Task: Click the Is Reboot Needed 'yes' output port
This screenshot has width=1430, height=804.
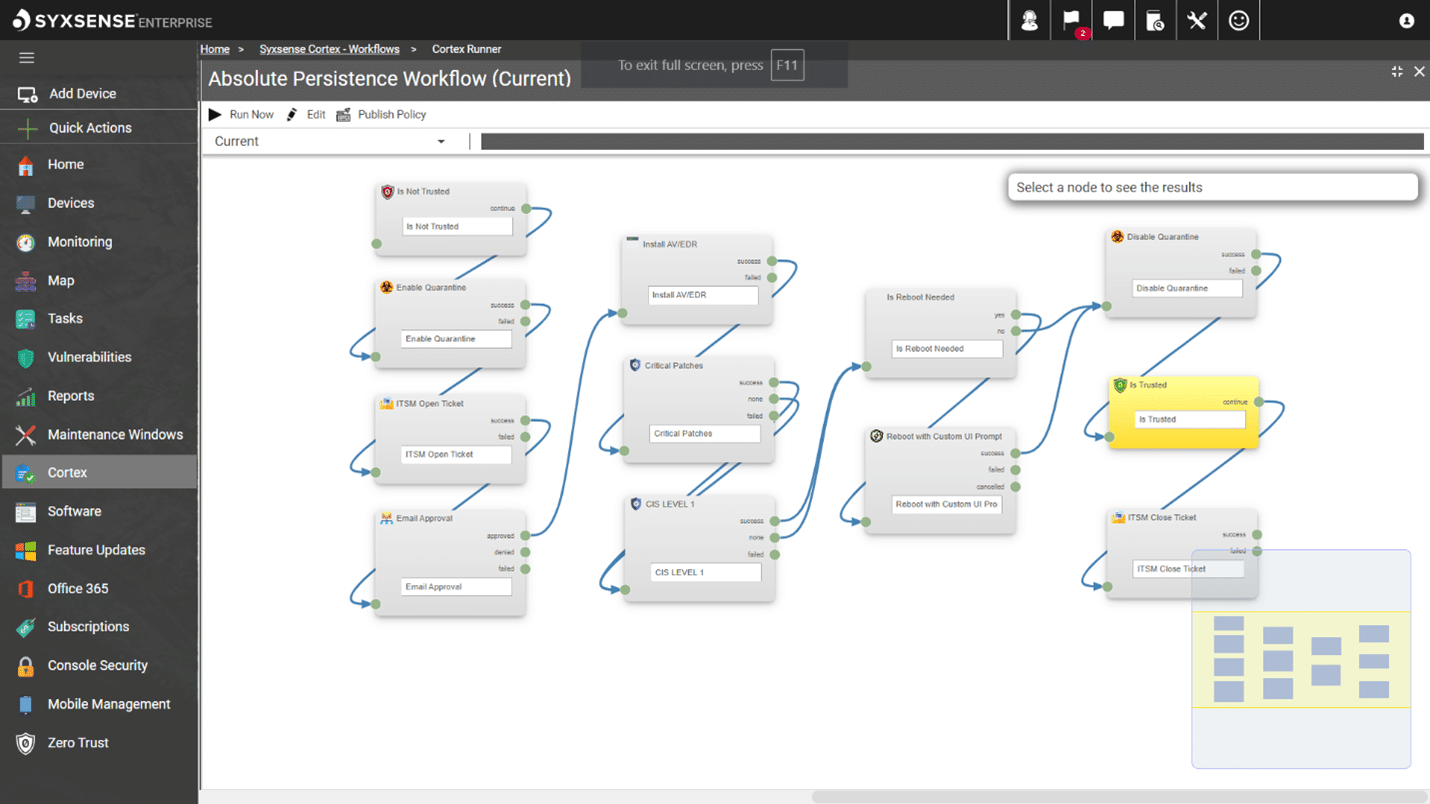Action: click(x=1016, y=315)
